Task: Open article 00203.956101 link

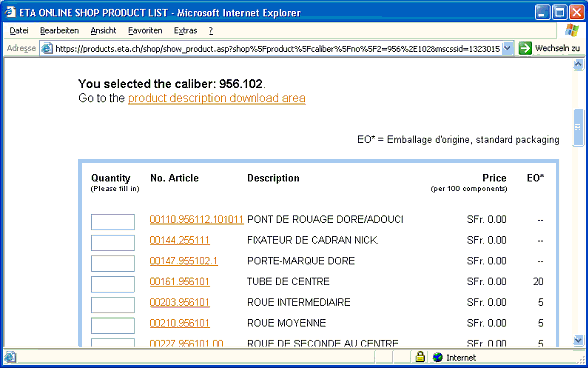Action: [180, 302]
